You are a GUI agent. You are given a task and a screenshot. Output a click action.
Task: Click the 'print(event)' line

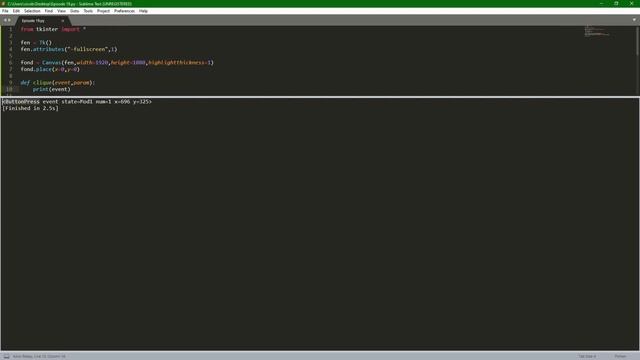point(51,89)
